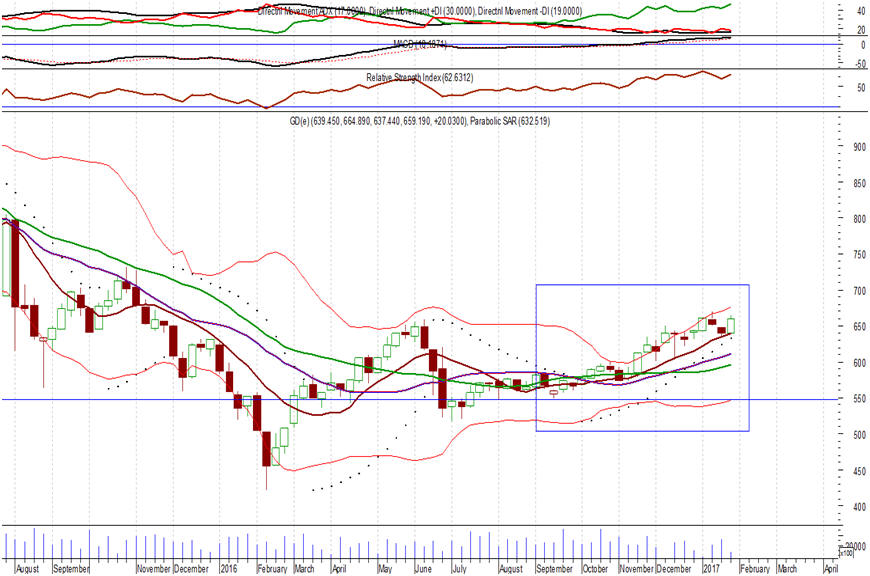Click the -50 label on MACD axis

[x=859, y=64]
